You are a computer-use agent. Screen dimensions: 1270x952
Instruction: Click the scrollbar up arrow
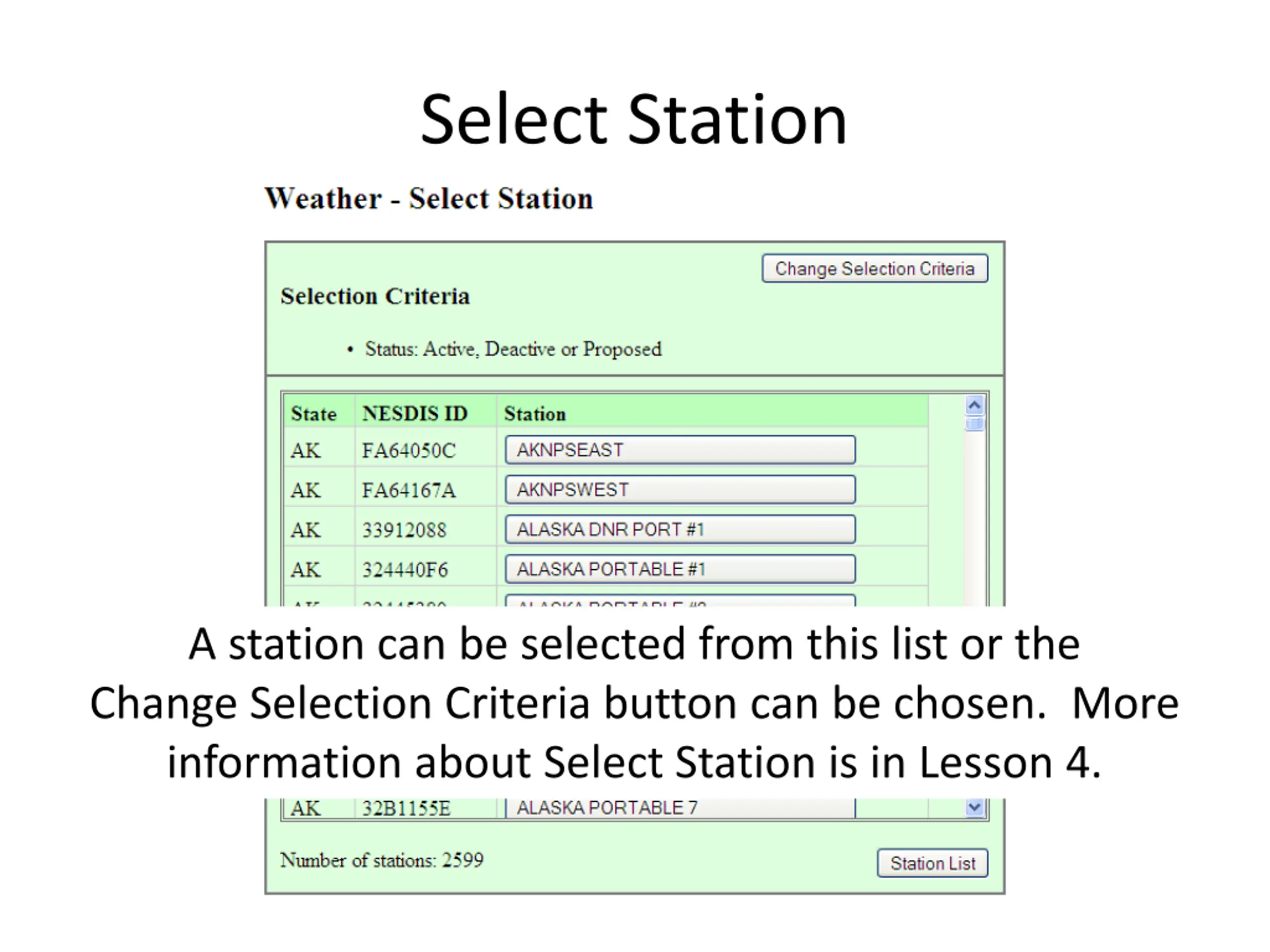click(x=974, y=406)
